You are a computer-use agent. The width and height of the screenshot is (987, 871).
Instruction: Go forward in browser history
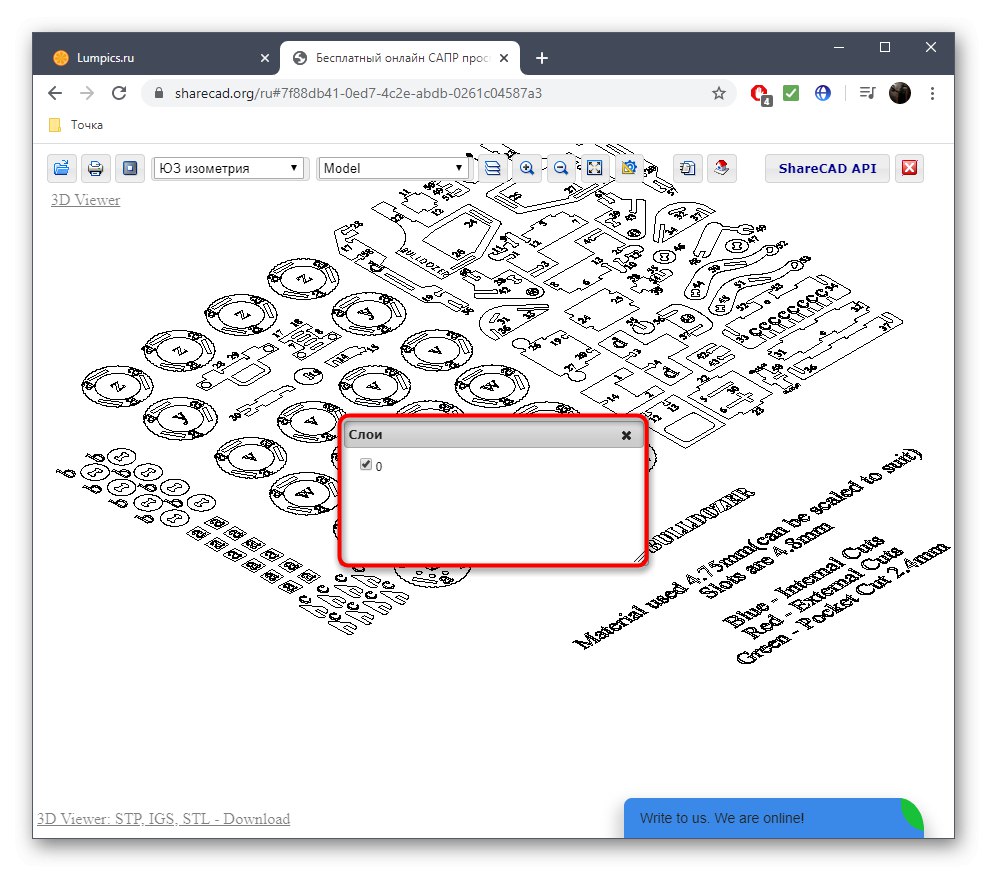click(x=87, y=93)
